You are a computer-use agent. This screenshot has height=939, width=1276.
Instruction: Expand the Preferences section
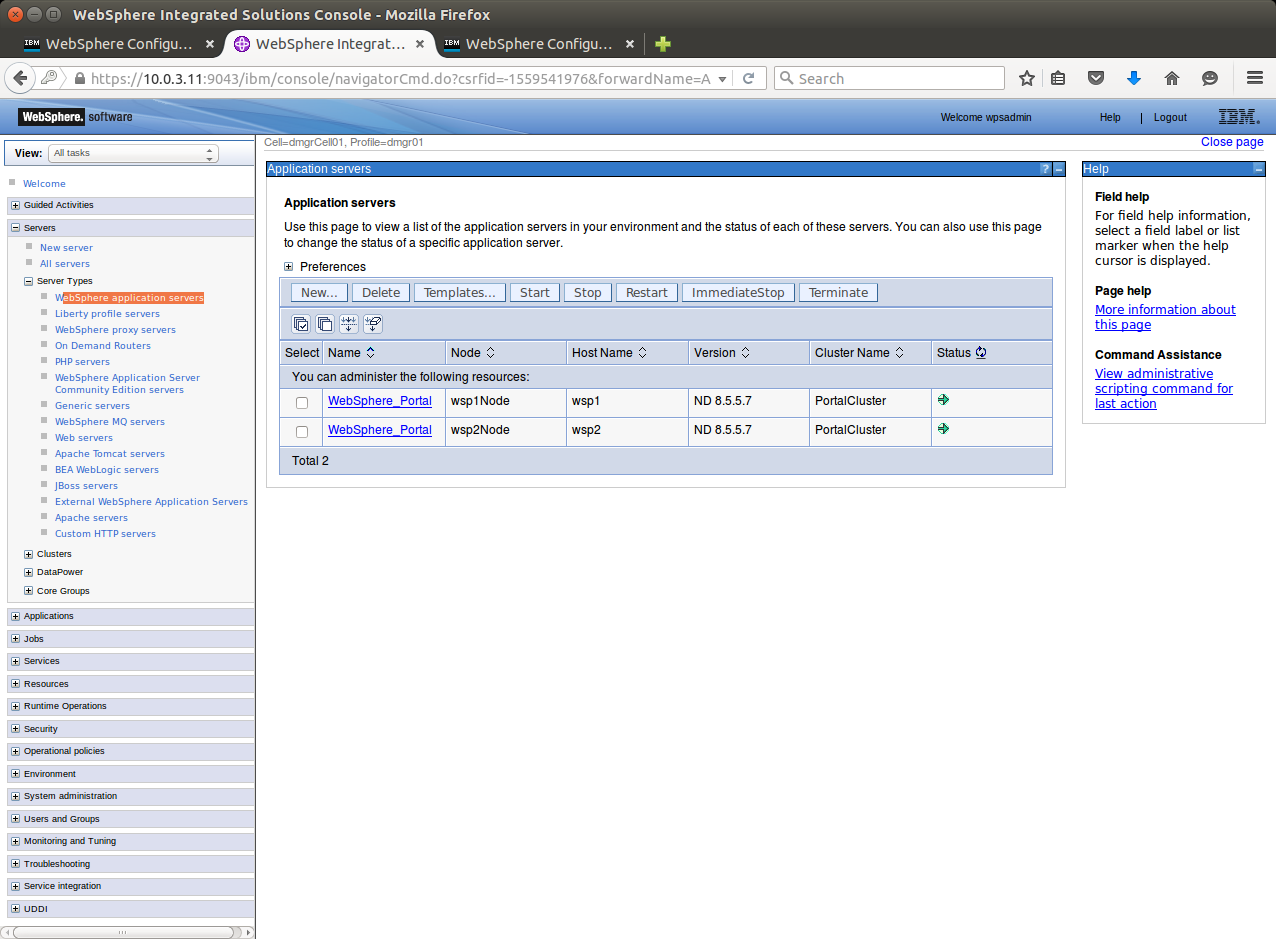(289, 267)
